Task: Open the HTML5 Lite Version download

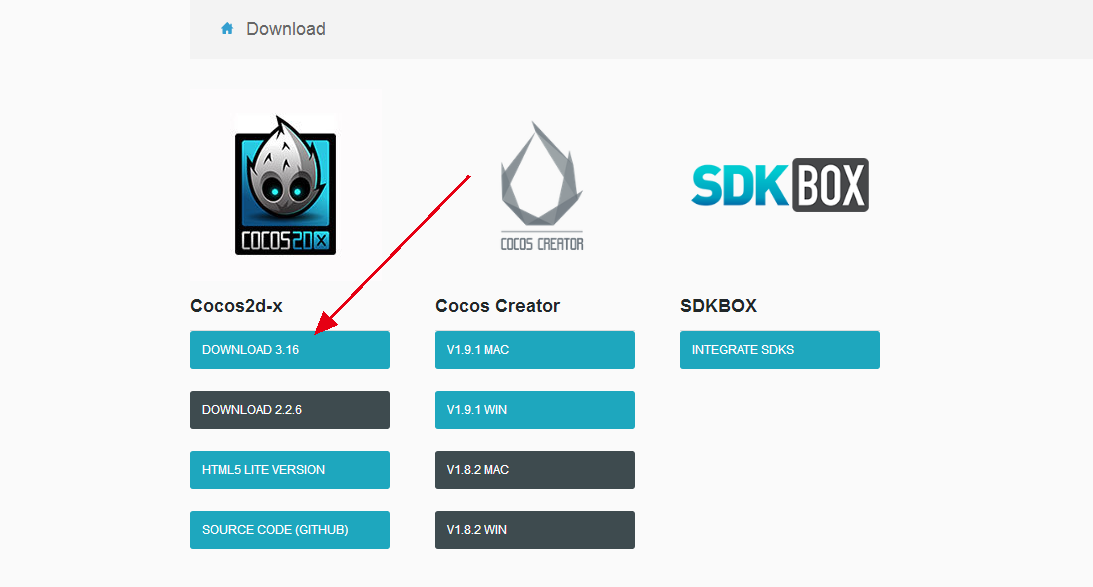Action: pyautogui.click(x=290, y=469)
